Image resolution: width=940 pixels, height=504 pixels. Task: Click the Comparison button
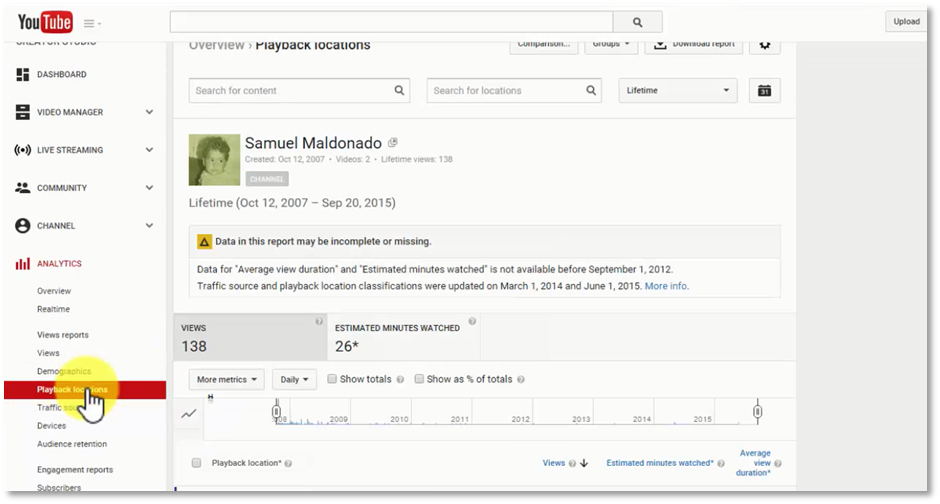(x=544, y=46)
